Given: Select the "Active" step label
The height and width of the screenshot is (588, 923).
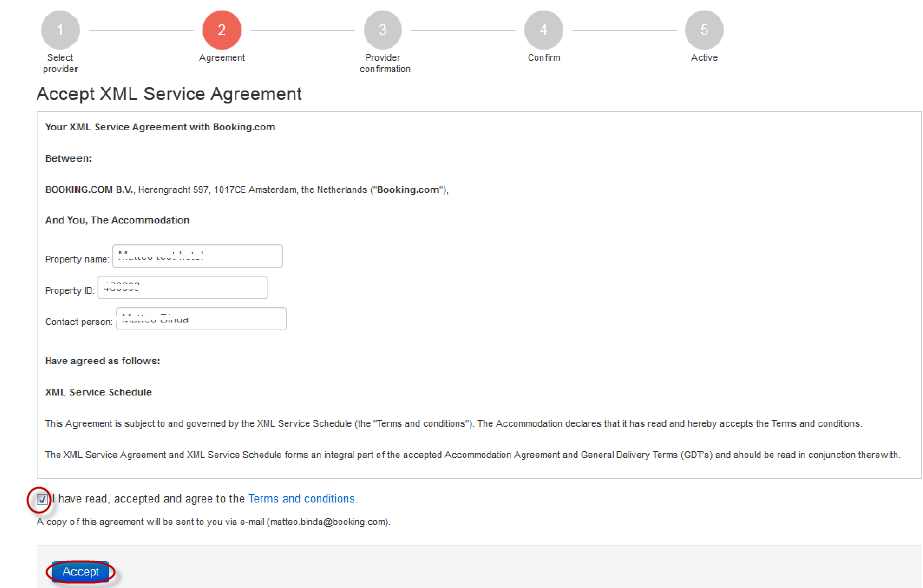Looking at the screenshot, I should click(704, 58).
